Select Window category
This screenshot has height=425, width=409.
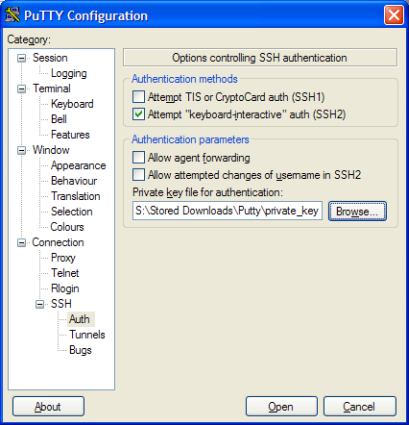click(x=51, y=150)
